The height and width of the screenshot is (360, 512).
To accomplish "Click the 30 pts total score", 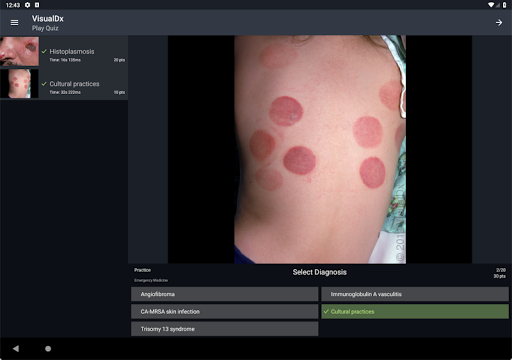I will pyautogui.click(x=499, y=276).
